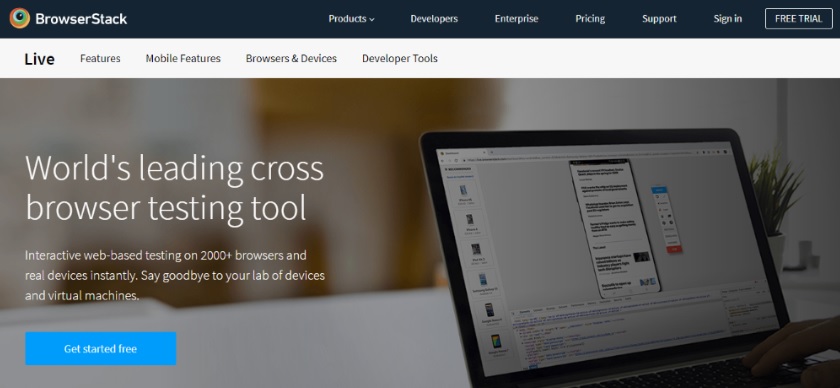
Task: Open Browsers & Devices tab
Action: click(291, 58)
